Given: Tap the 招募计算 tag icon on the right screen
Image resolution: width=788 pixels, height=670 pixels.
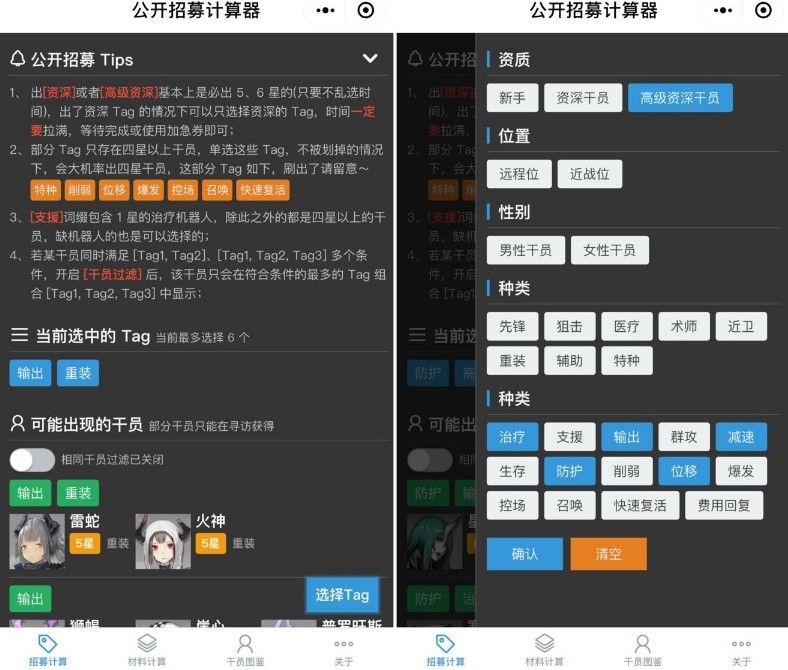Looking at the screenshot, I should click(445, 644).
